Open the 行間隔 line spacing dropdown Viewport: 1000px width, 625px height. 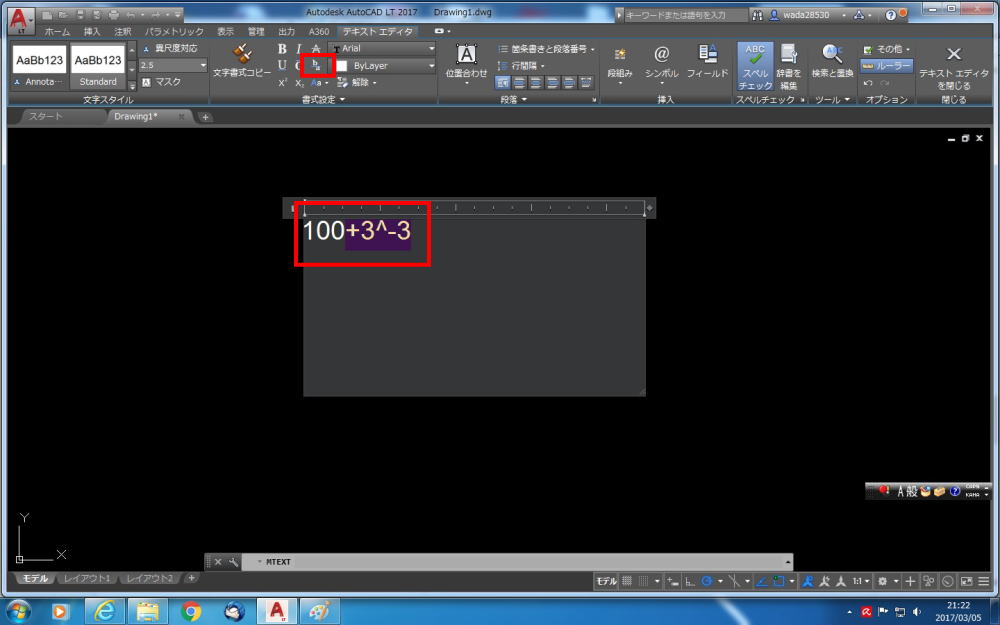coord(521,66)
